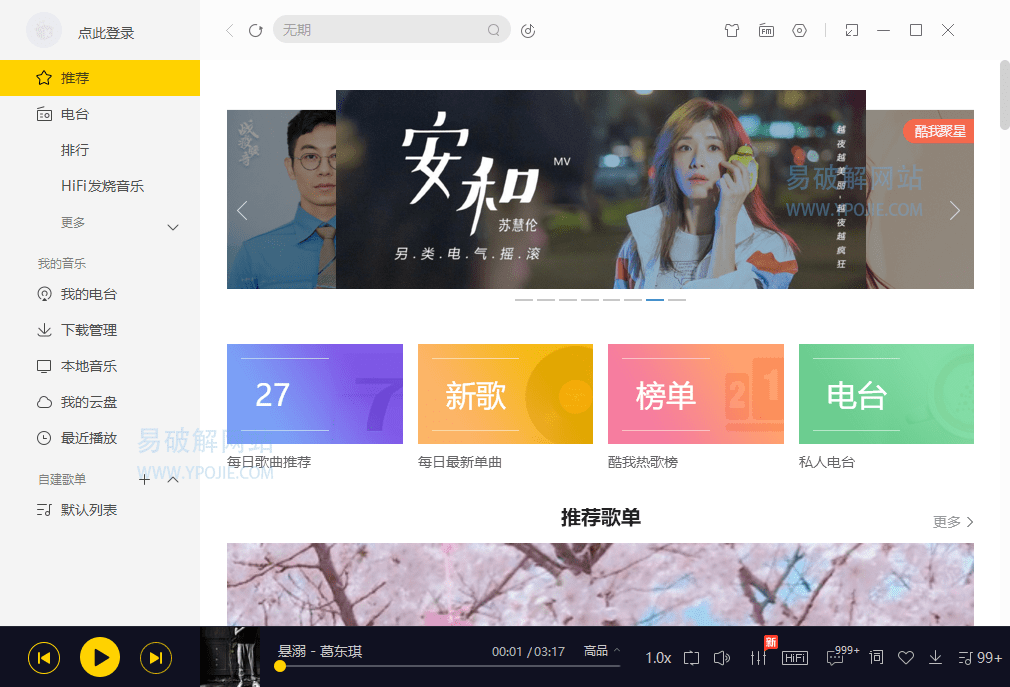Image resolution: width=1010 pixels, height=687 pixels.
Task: Toggle the HiFi sound quality mode
Action: coord(795,657)
